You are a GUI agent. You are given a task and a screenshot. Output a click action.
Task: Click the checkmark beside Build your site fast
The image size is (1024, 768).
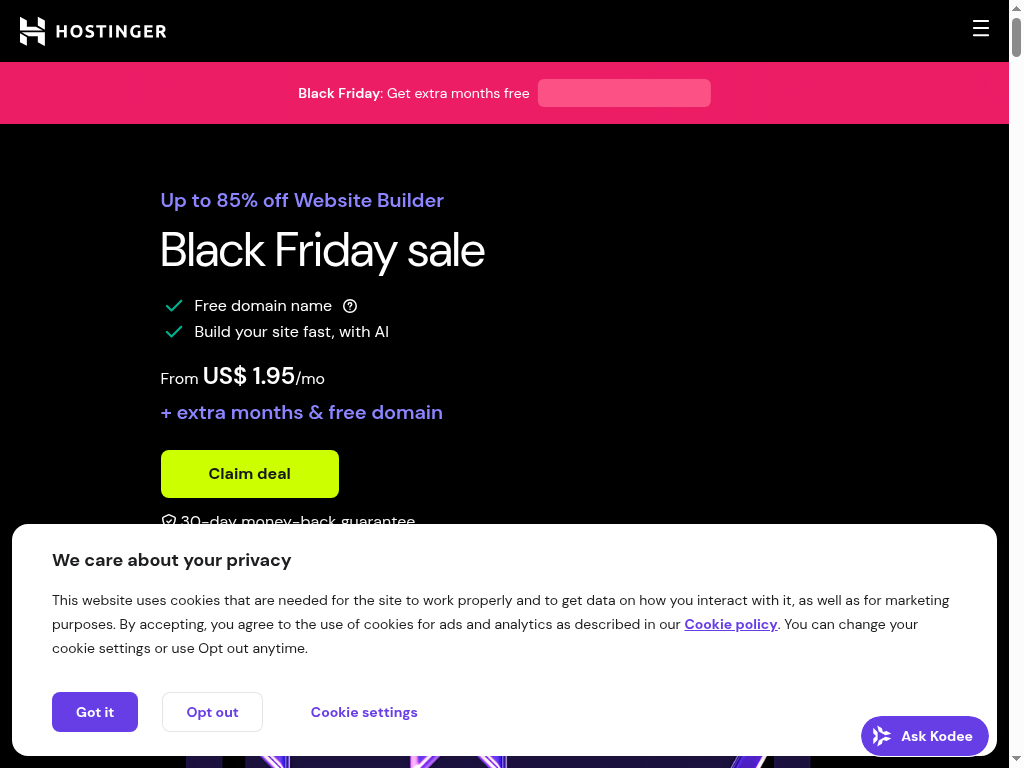pyautogui.click(x=174, y=331)
